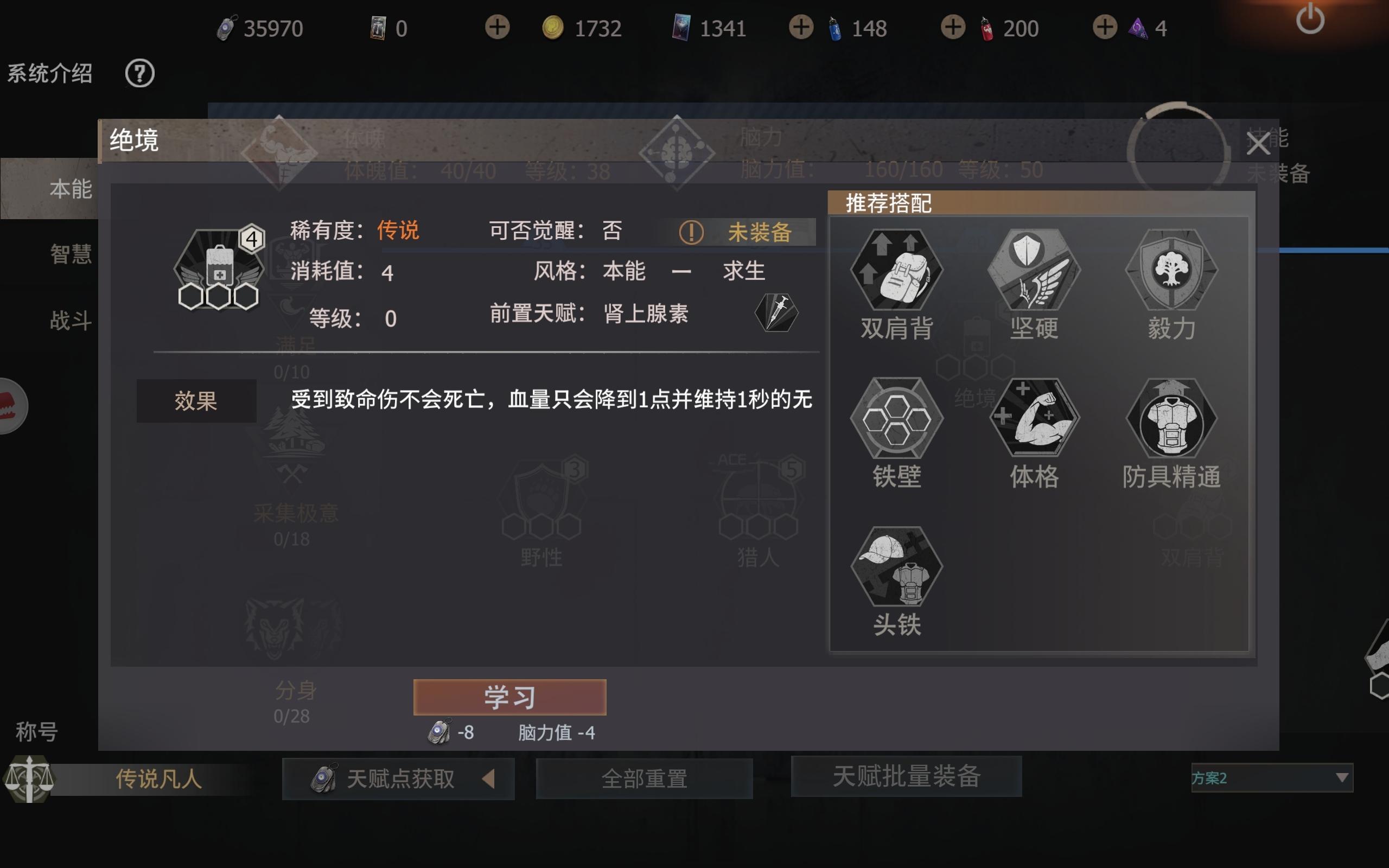
Task: Select the 坚硬 shield wing icon
Action: [x=1034, y=269]
